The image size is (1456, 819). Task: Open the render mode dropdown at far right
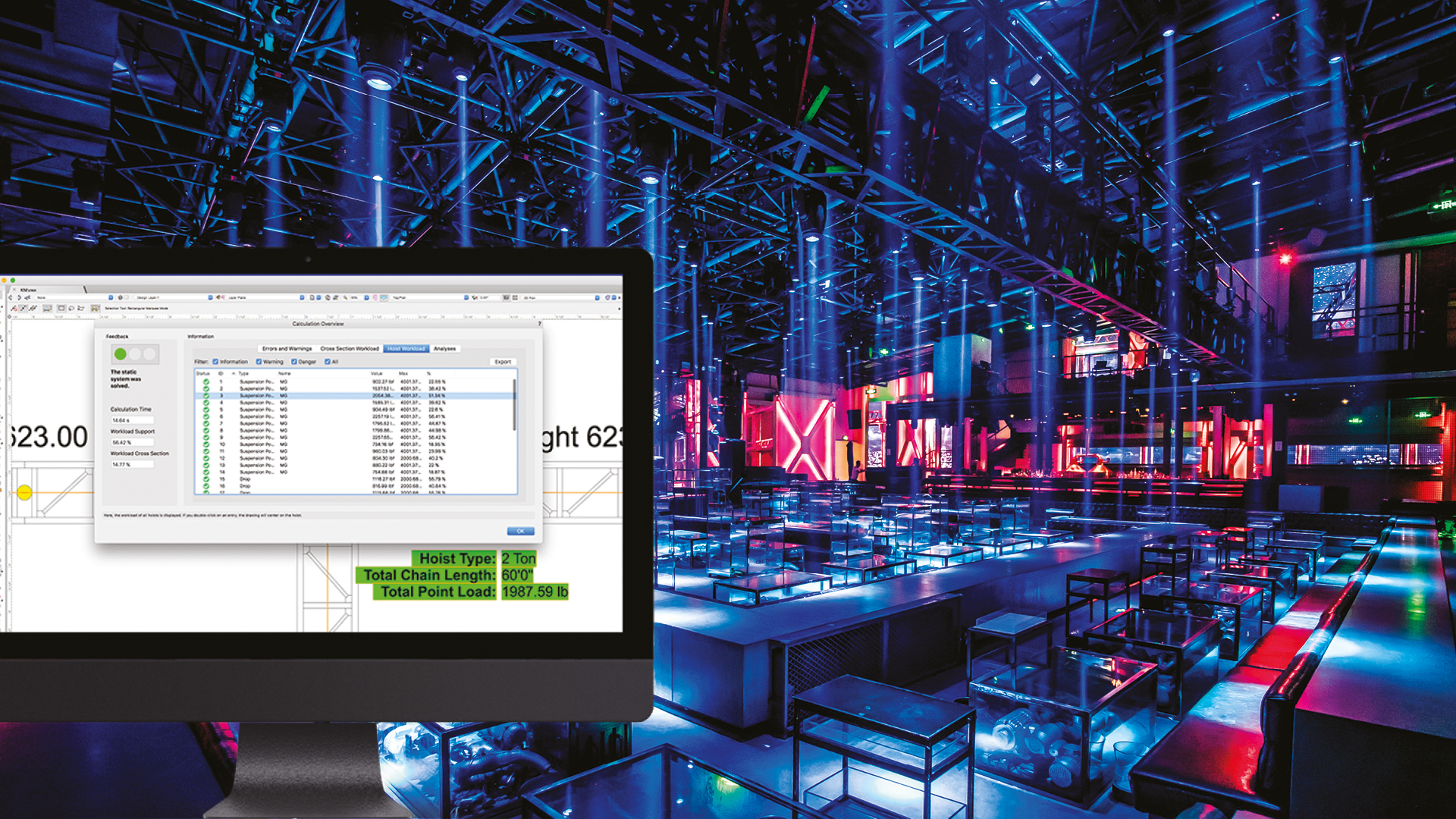click(x=597, y=297)
